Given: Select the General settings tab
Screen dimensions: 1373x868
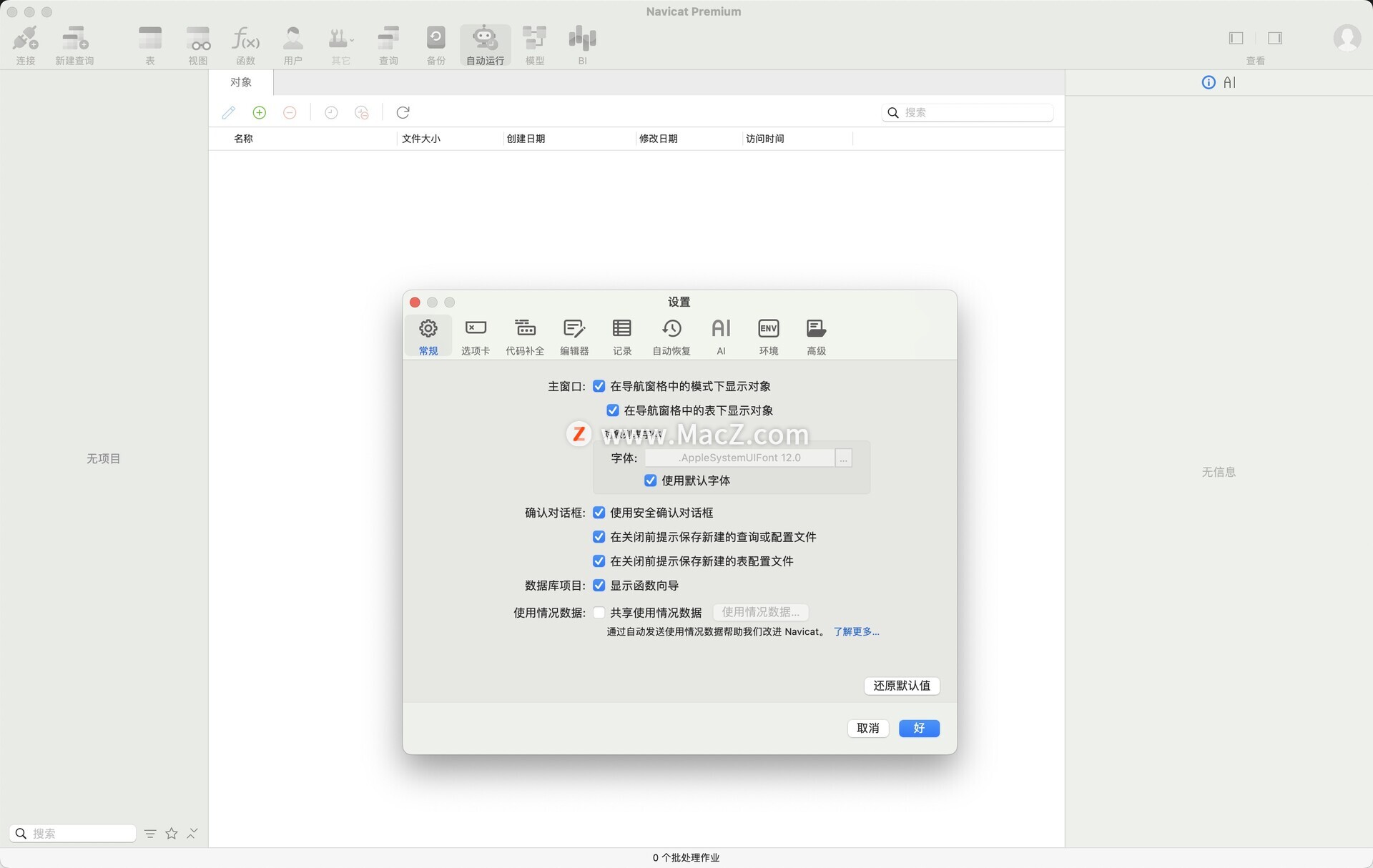Looking at the screenshot, I should click(428, 336).
